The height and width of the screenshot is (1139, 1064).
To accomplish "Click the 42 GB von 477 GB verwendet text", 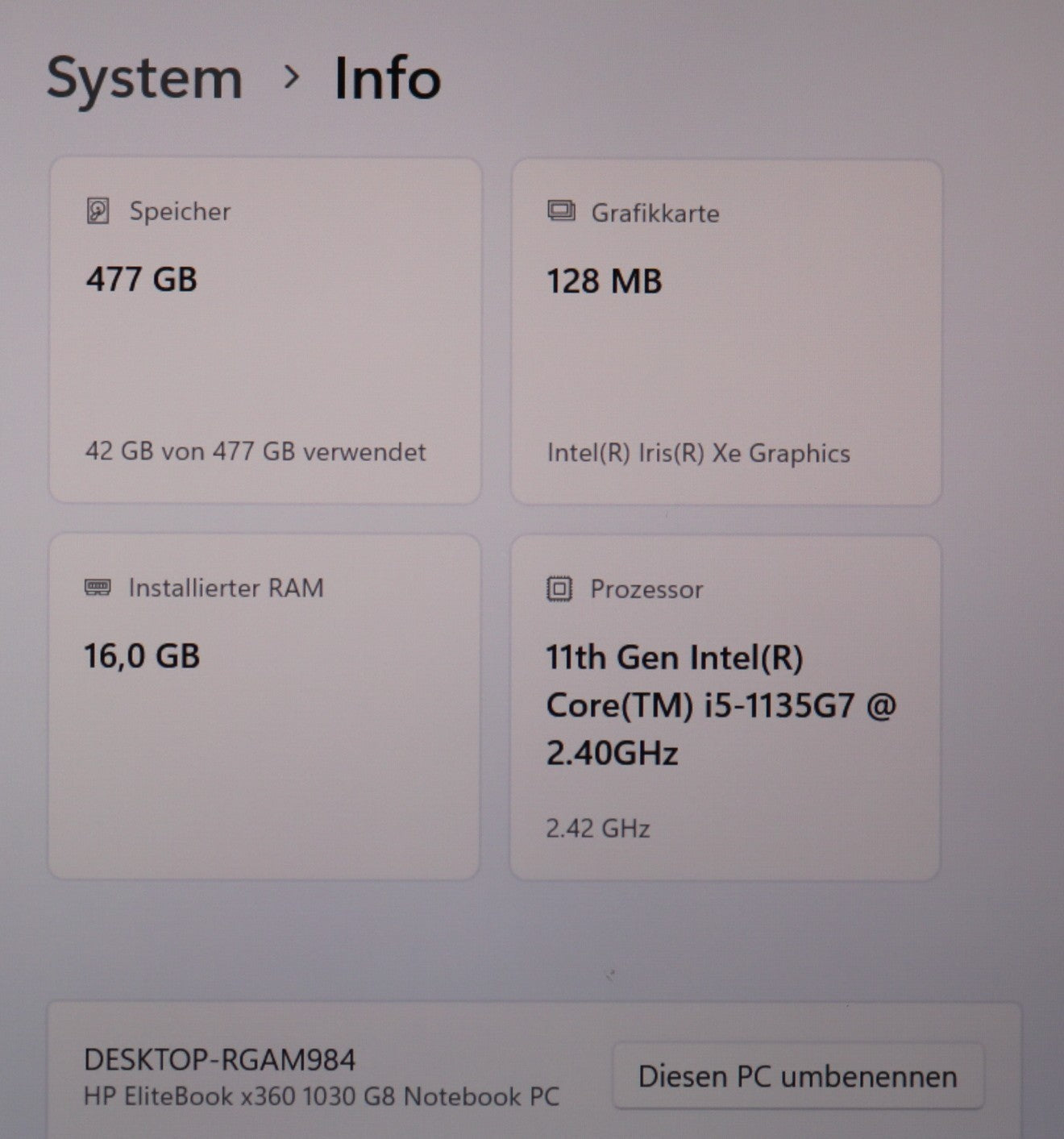I will click(x=256, y=451).
